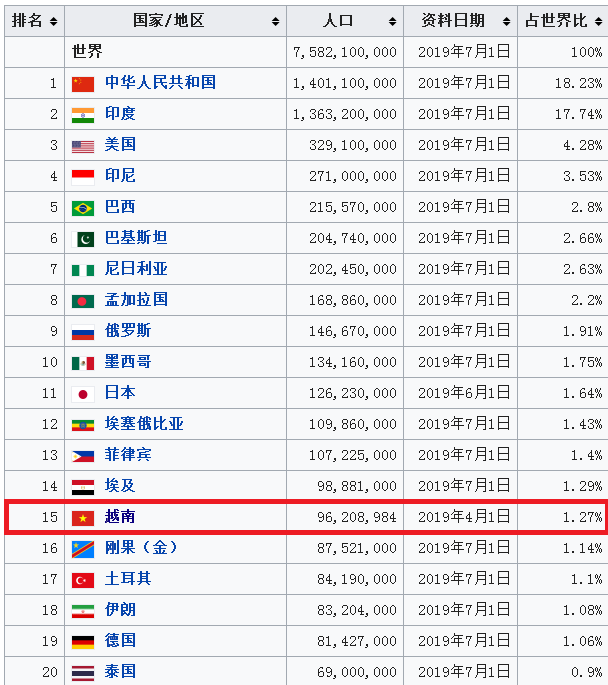Click the Nigeria flag icon

click(x=83, y=270)
